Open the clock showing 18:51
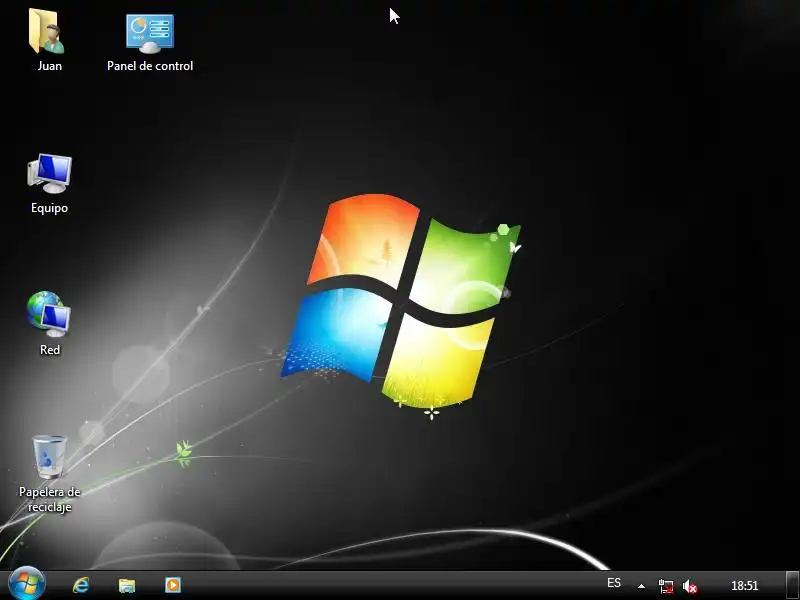Screen dimensions: 800x600 (745, 586)
